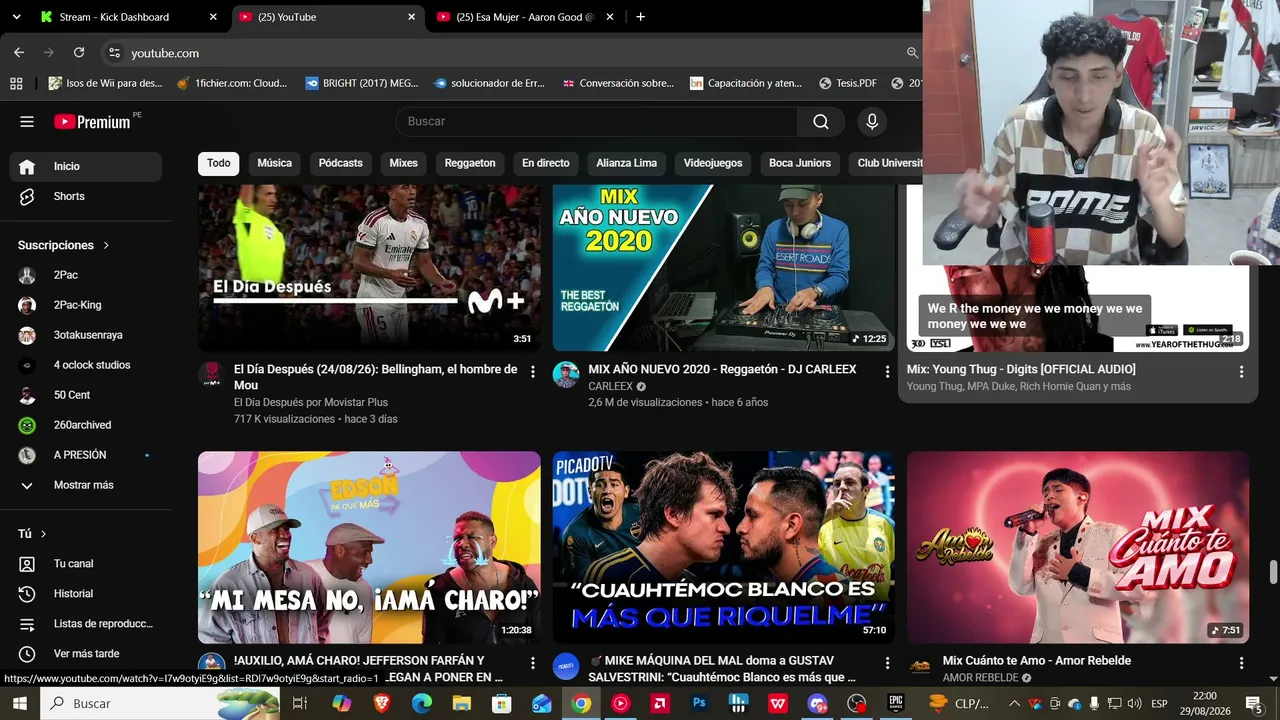The width and height of the screenshot is (1280, 720).
Task: Open BRIGHT (2017) MEG bookmark
Action: click(x=361, y=84)
